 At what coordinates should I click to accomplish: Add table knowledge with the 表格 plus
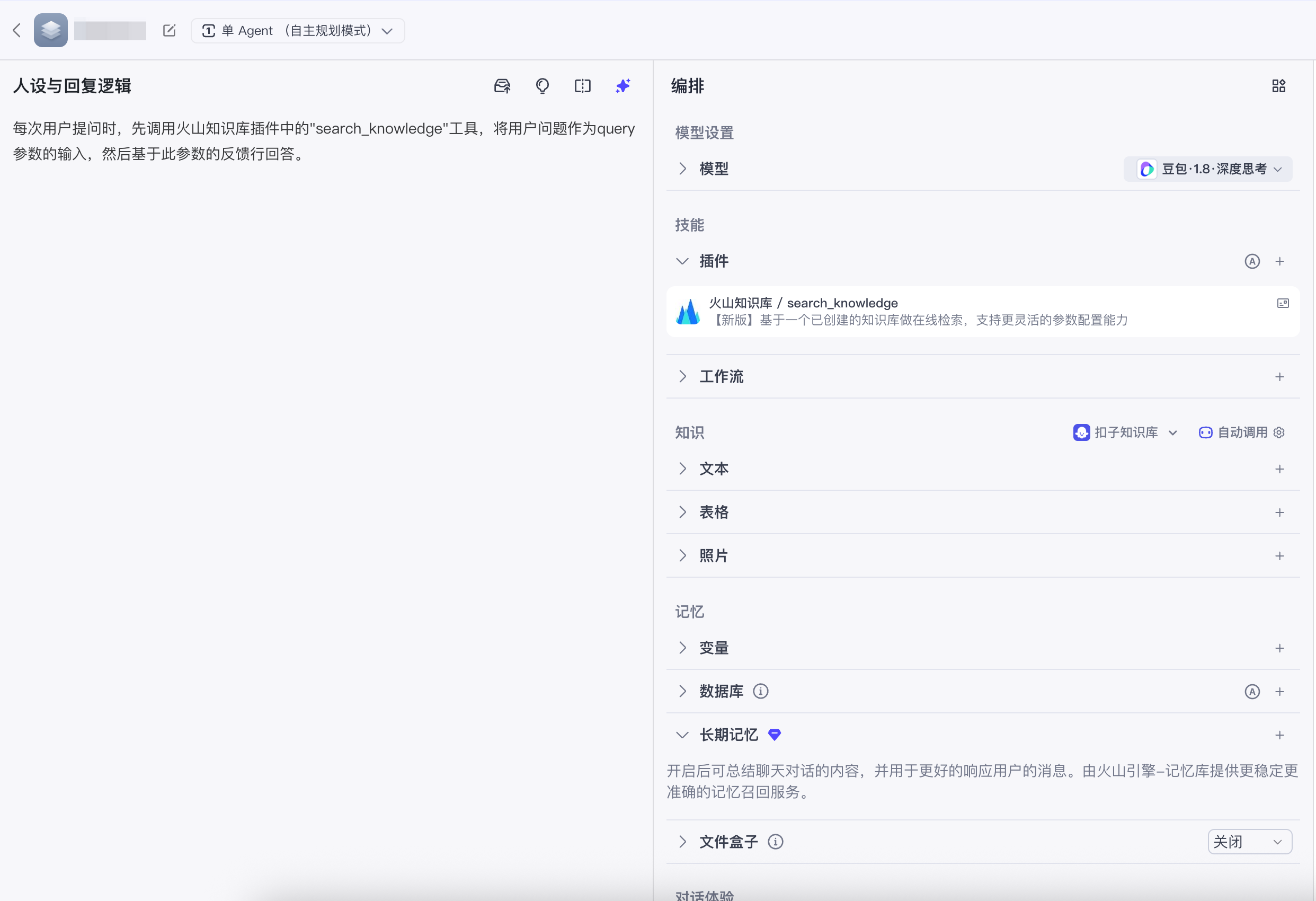coord(1280,513)
